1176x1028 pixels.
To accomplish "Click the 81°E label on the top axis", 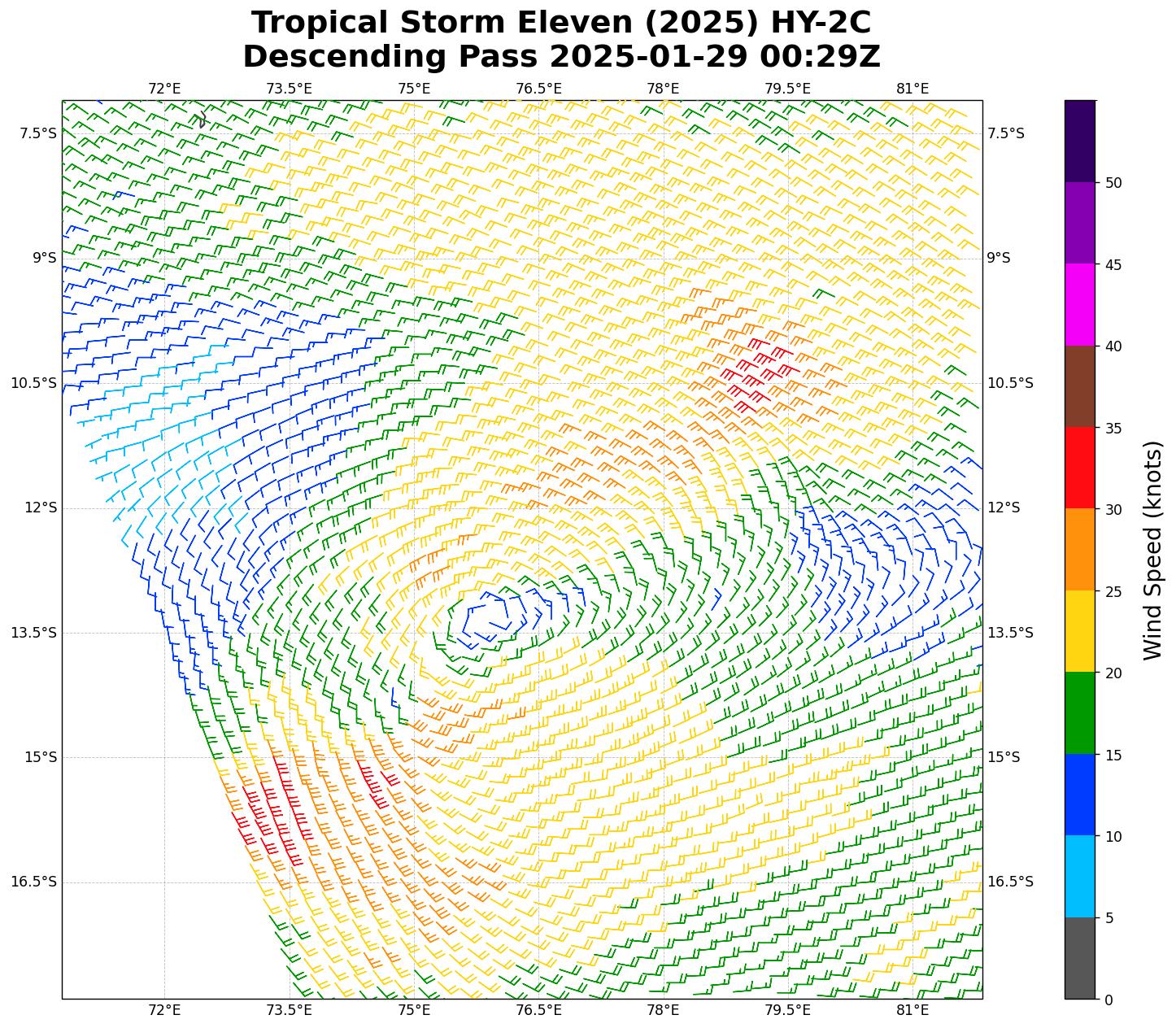I will point(912,89).
